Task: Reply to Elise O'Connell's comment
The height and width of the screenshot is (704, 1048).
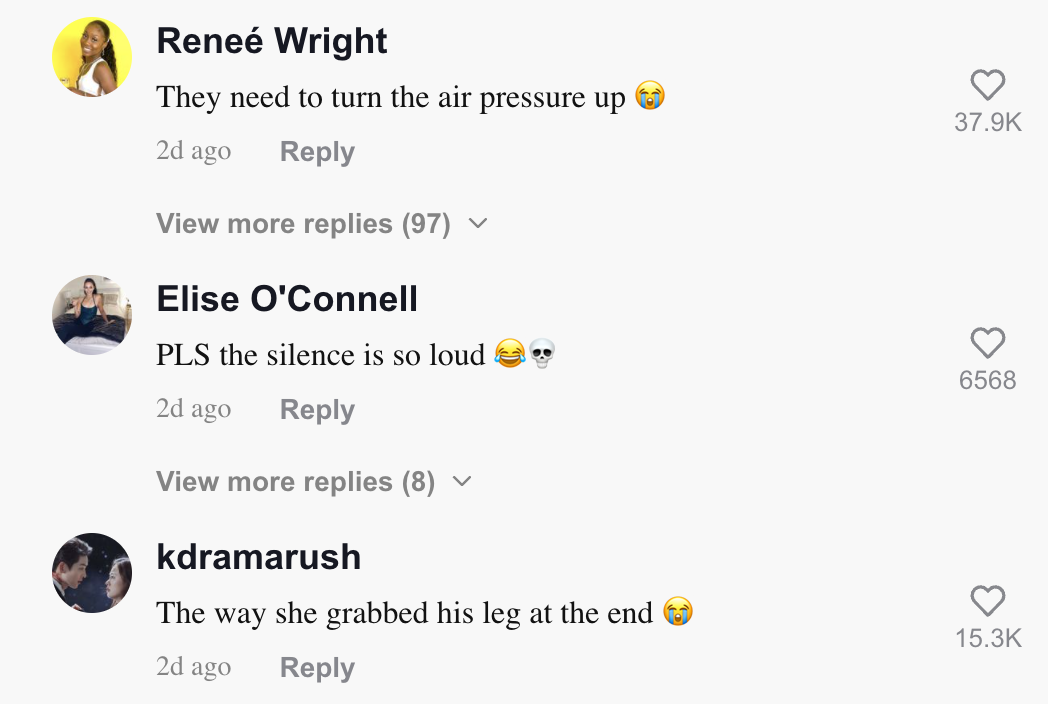Action: pyautogui.click(x=317, y=410)
